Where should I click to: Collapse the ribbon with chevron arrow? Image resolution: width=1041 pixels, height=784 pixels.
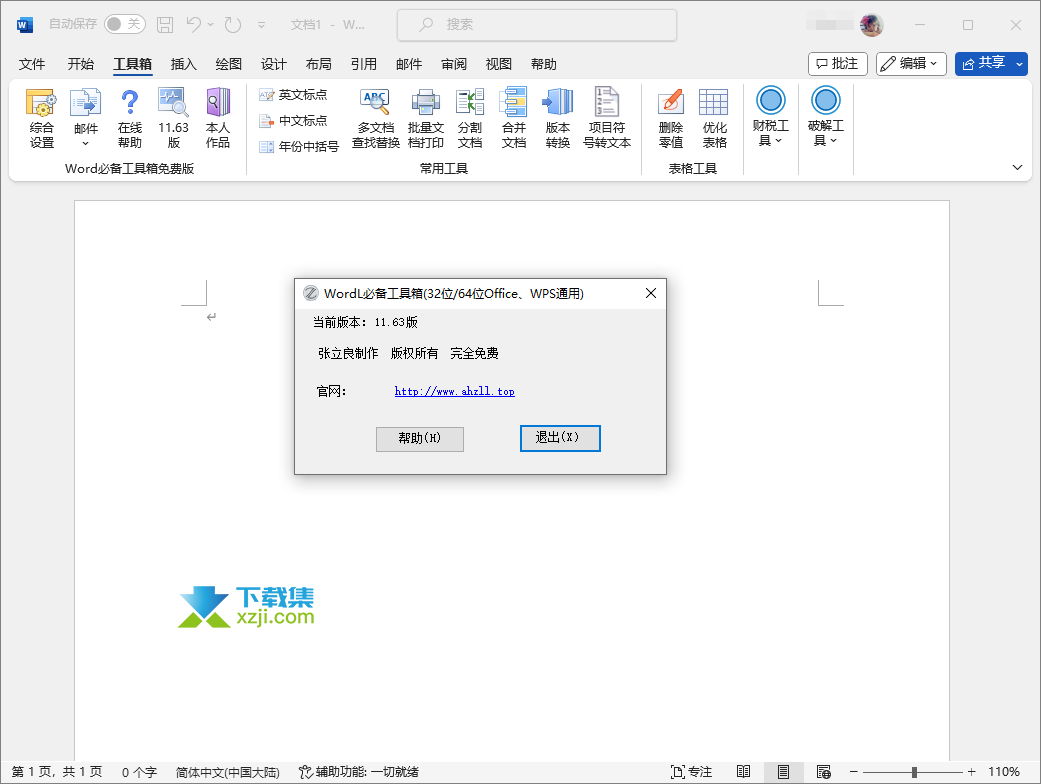(1017, 167)
